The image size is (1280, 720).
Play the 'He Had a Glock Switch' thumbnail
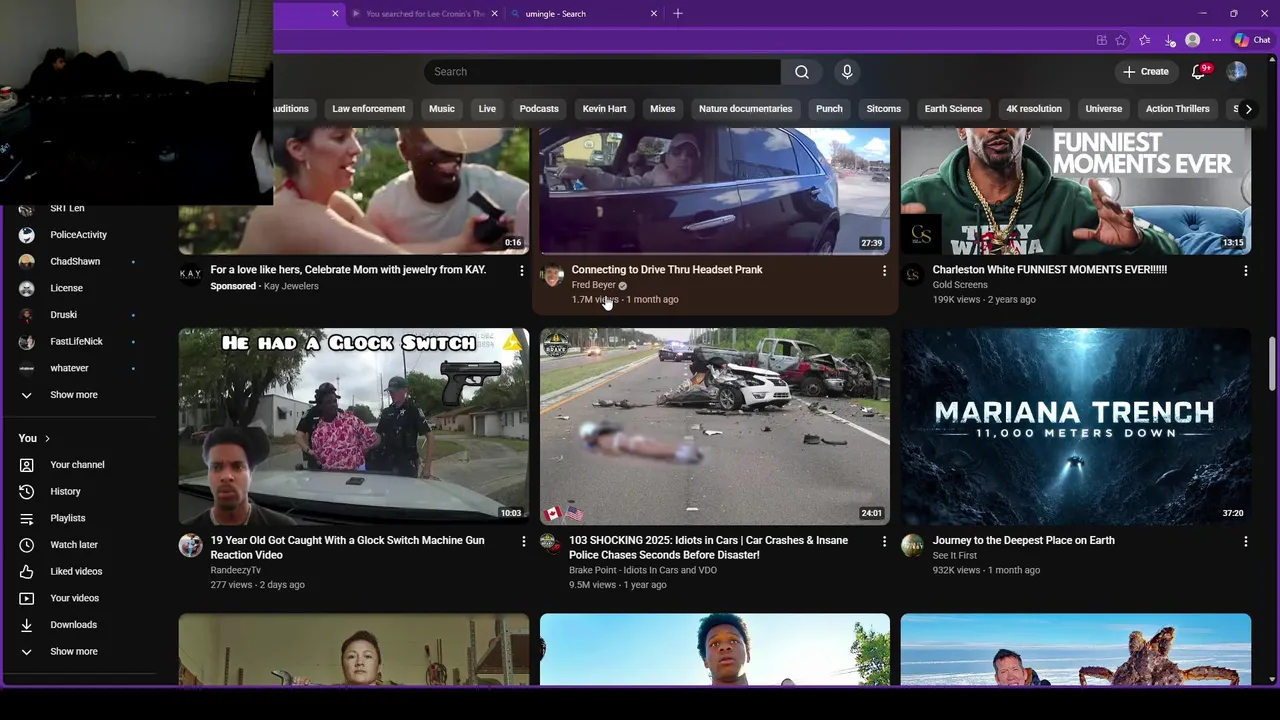click(x=354, y=426)
